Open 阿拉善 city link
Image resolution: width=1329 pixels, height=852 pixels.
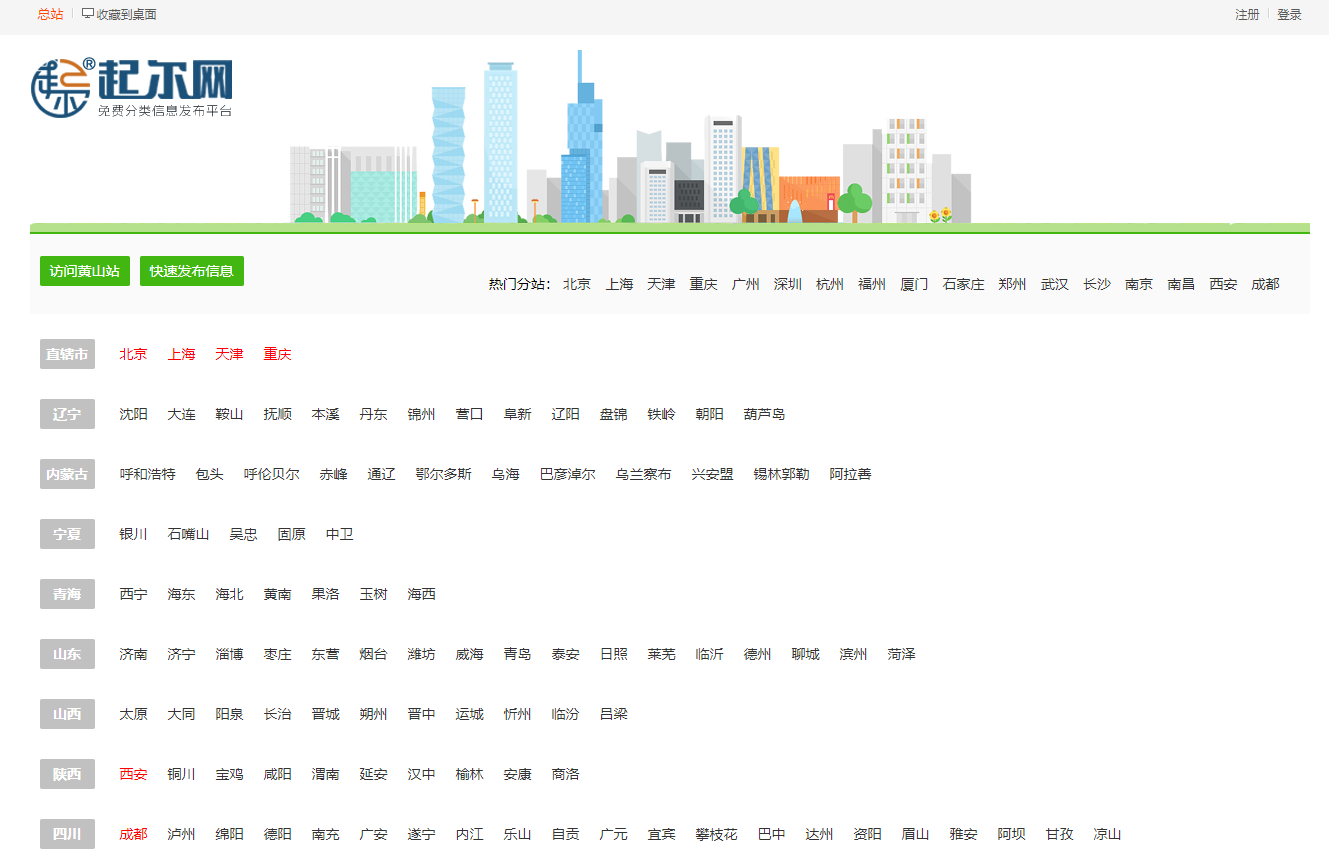pos(850,474)
